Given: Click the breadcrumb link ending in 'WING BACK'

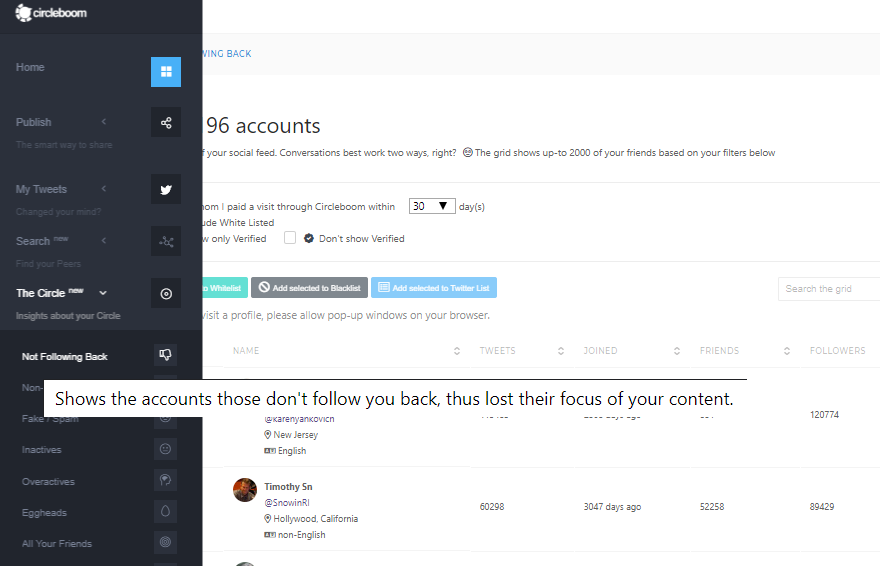Looking at the screenshot, I should coord(227,54).
